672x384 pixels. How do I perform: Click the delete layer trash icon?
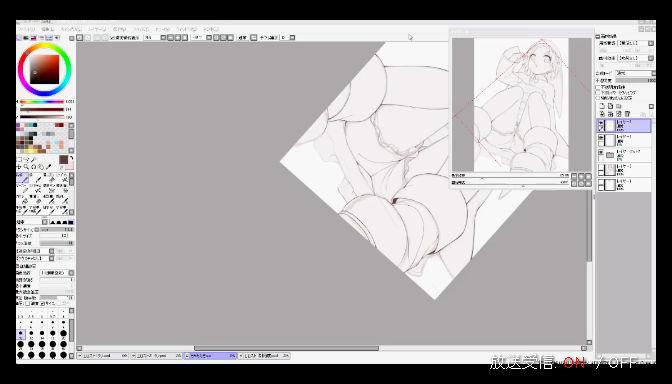627,114
